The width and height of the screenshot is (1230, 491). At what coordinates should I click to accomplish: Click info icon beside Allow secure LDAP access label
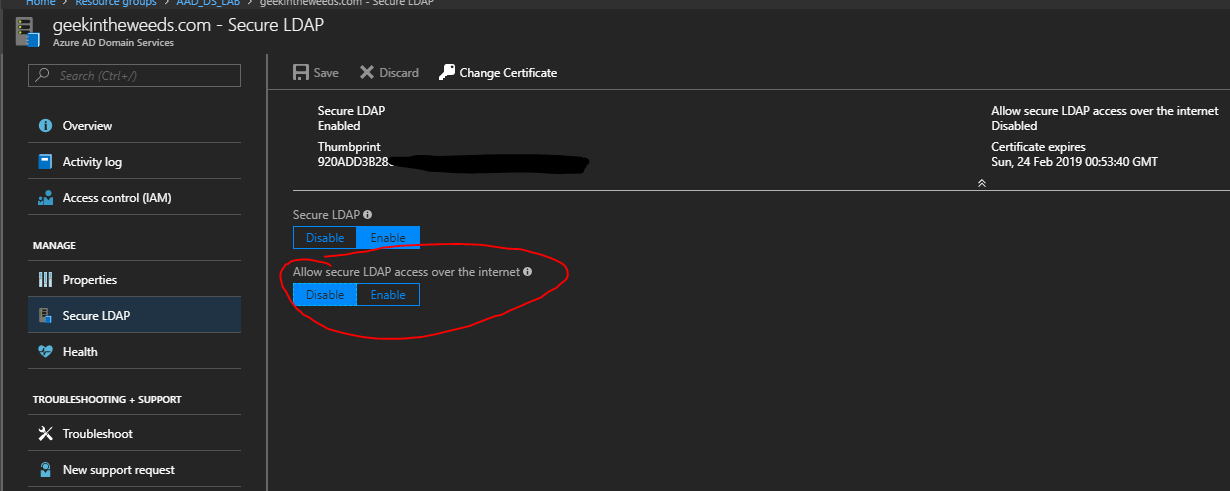pyautogui.click(x=527, y=272)
